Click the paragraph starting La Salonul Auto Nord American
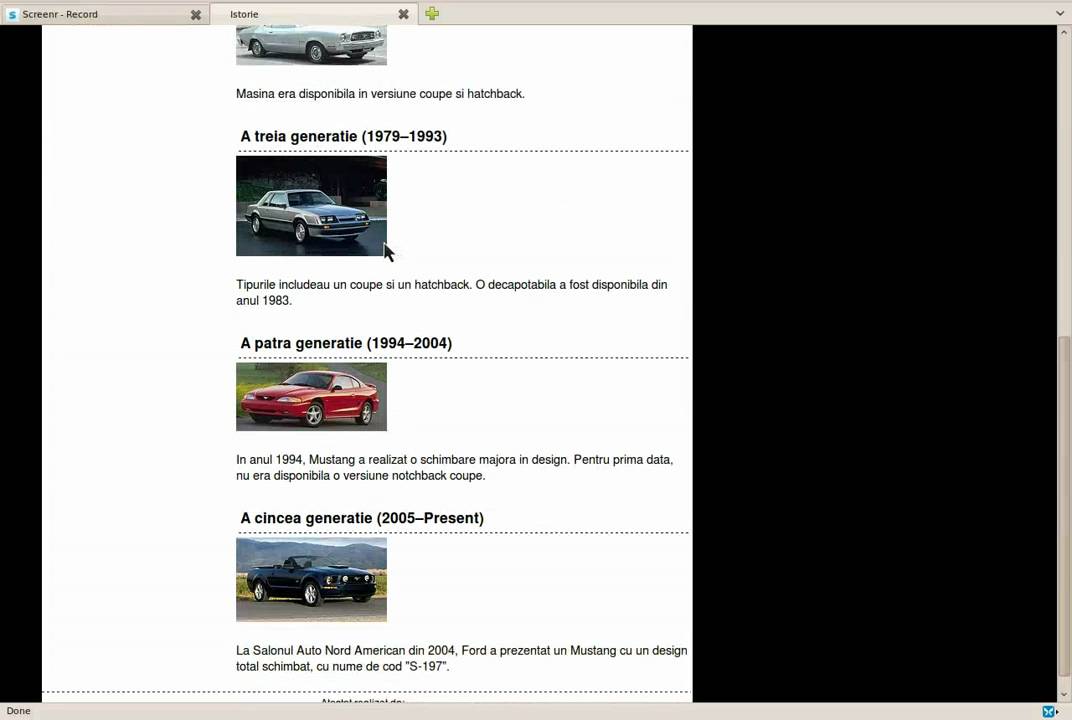Viewport: 1072px width, 720px height. [x=461, y=658]
